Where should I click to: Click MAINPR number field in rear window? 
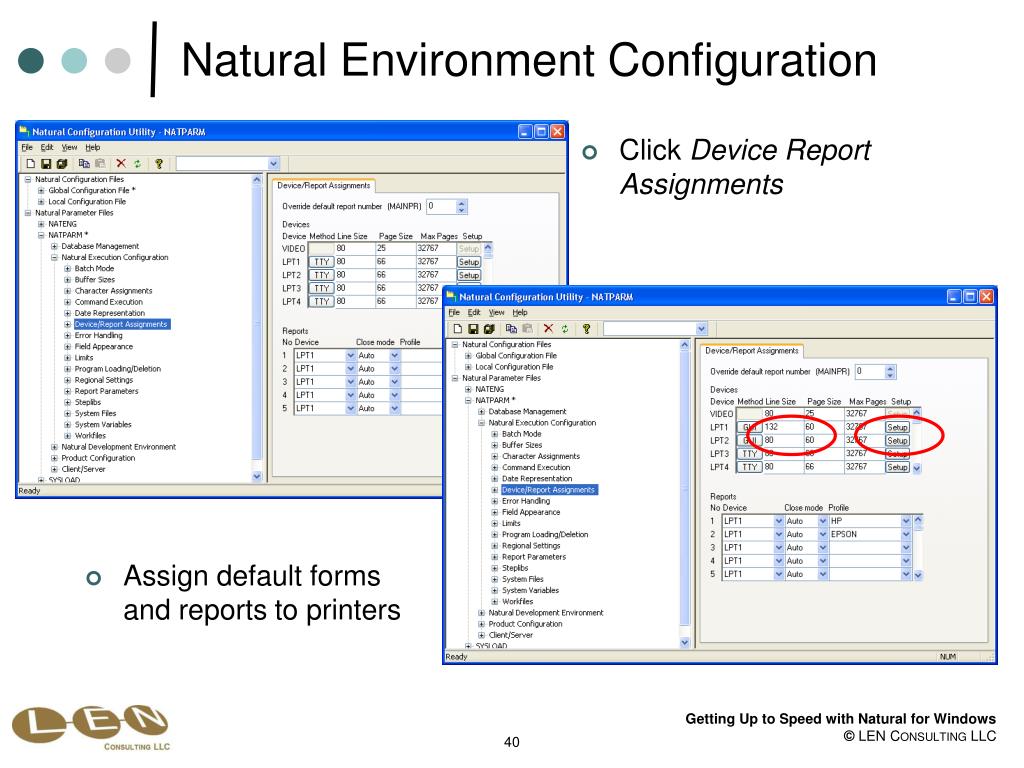coord(440,206)
